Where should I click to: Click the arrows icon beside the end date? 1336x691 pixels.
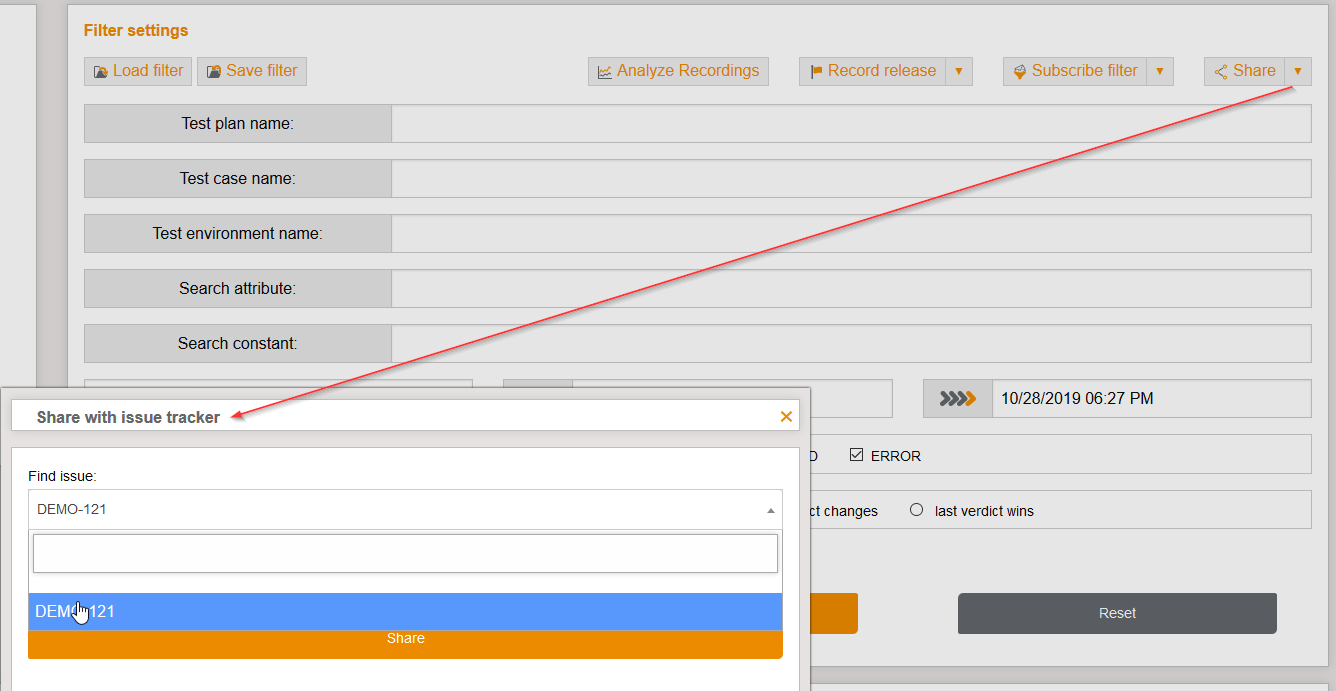pos(957,399)
